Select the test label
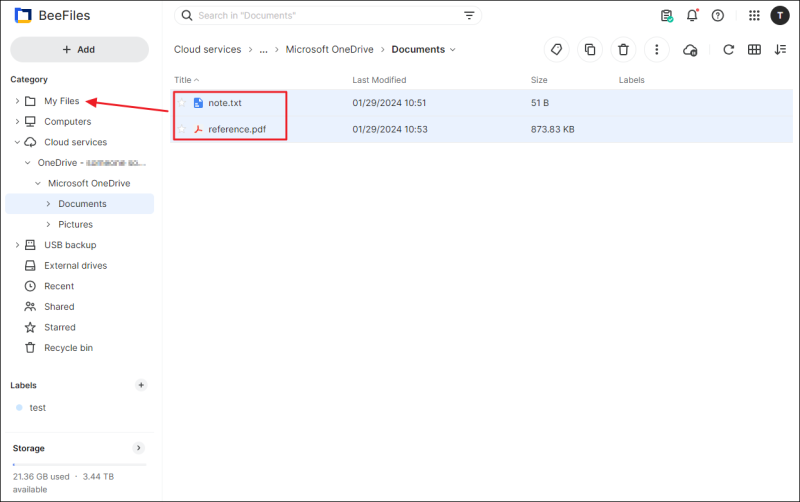800x502 pixels. point(38,408)
